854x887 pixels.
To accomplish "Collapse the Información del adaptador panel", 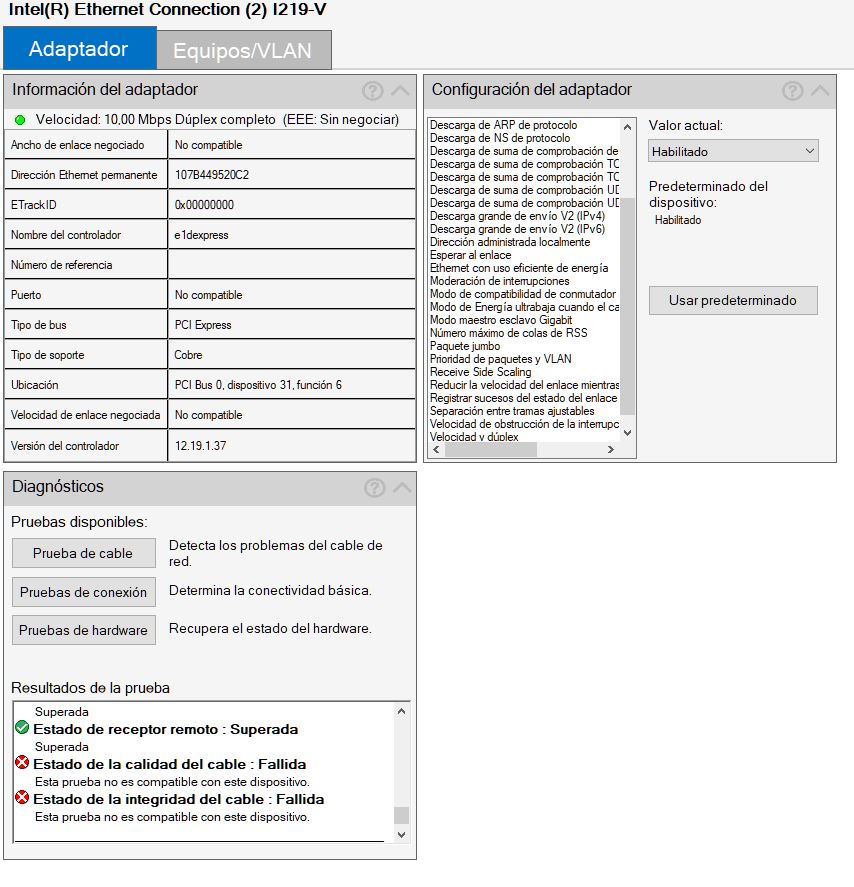I will (x=401, y=91).
